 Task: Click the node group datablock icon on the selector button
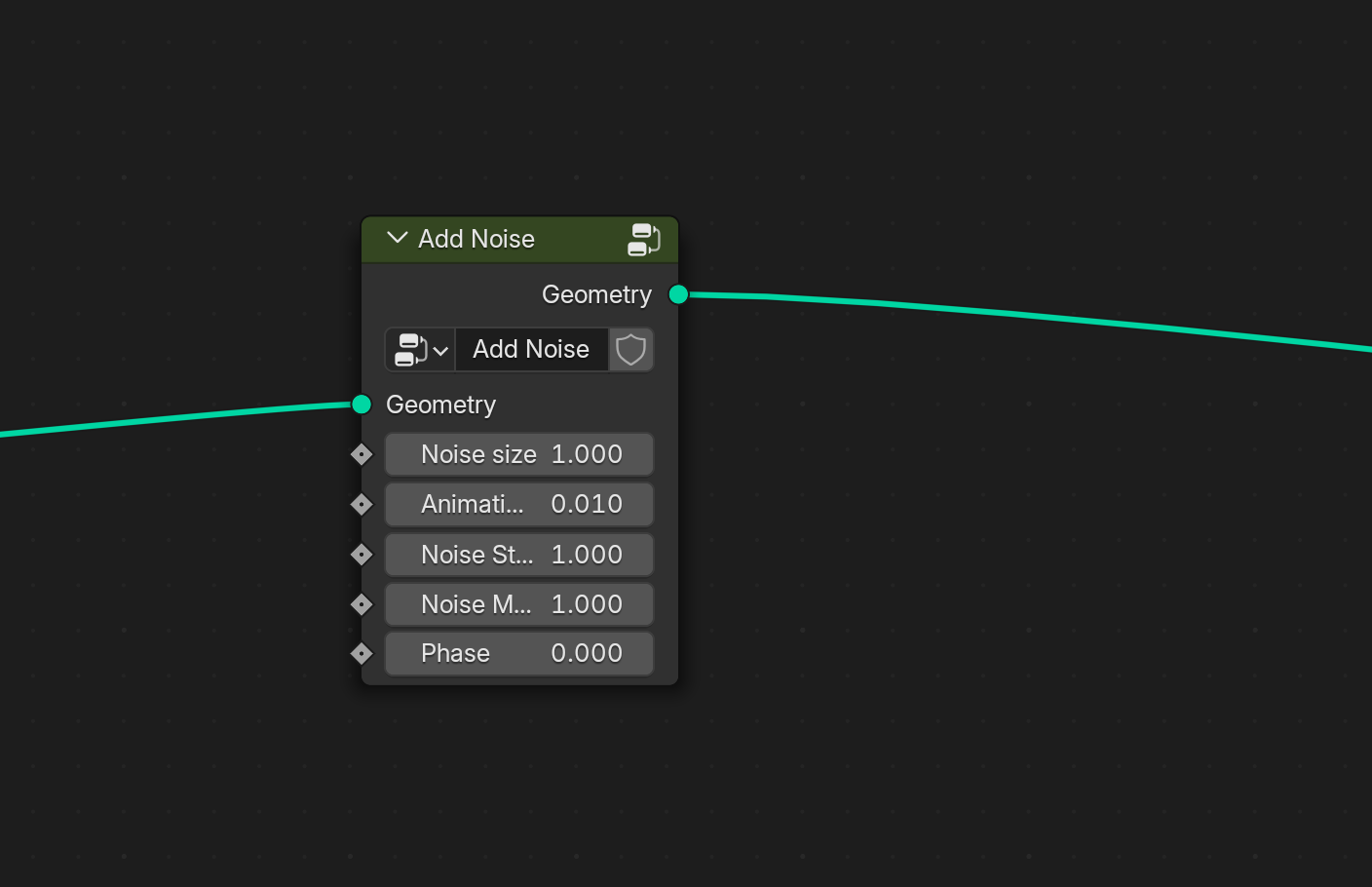408,349
